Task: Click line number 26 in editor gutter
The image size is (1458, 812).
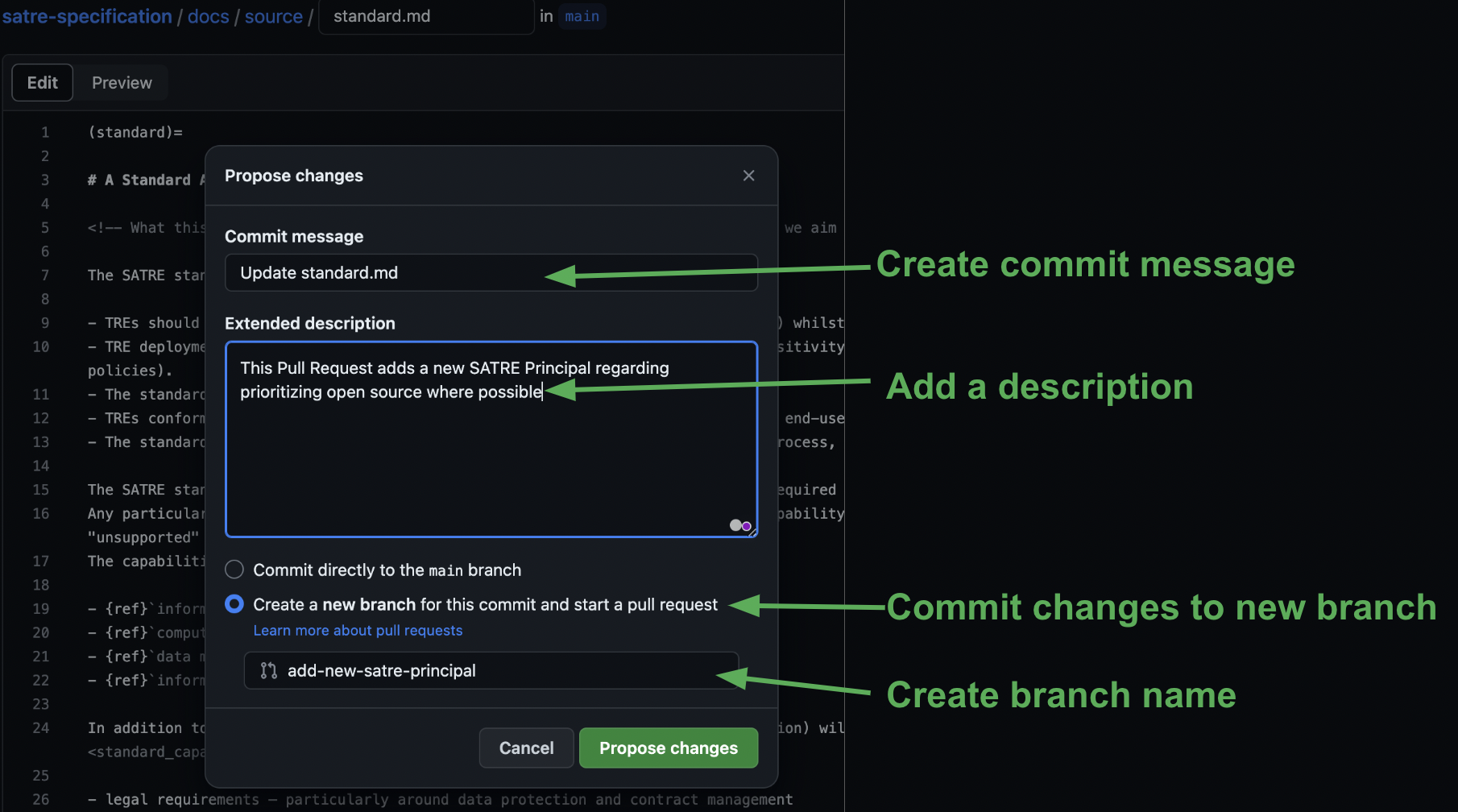Action: click(x=41, y=799)
